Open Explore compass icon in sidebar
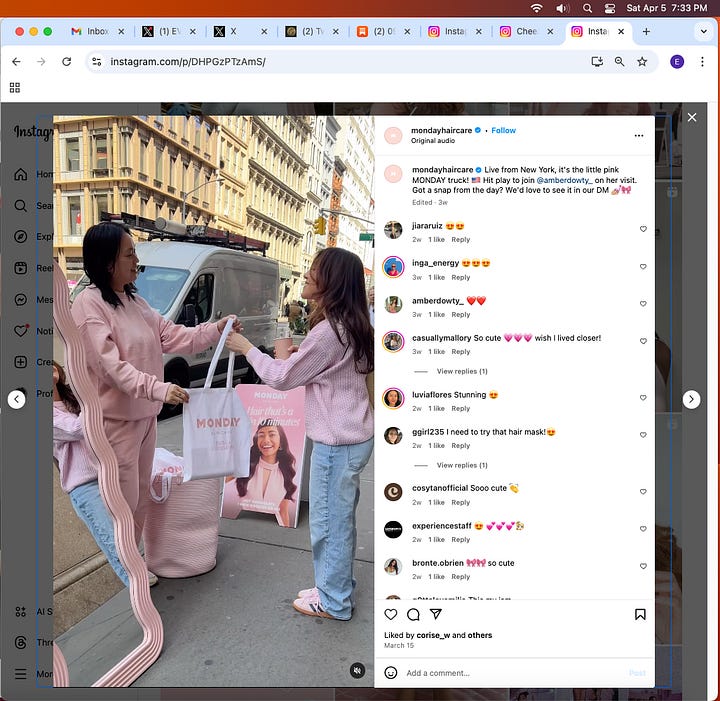This screenshot has width=720, height=701. pos(20,236)
